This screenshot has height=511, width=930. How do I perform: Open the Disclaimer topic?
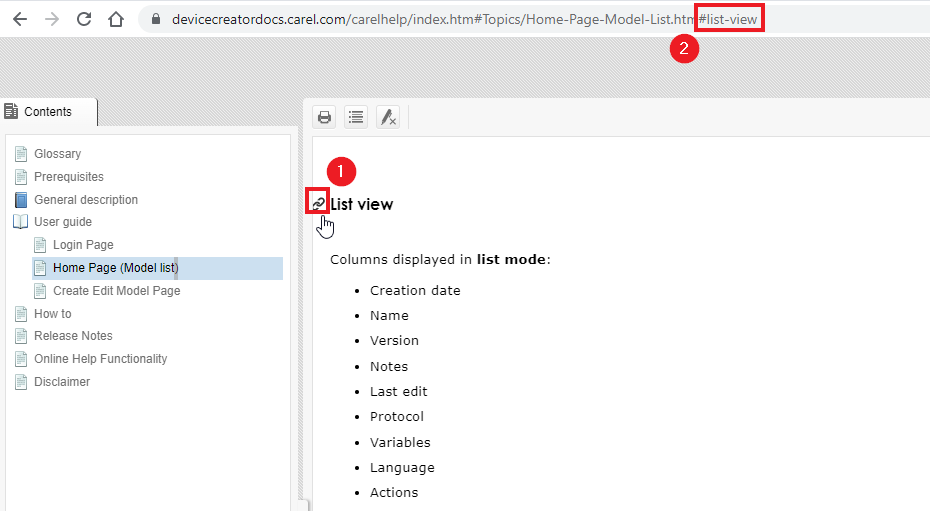[62, 382]
